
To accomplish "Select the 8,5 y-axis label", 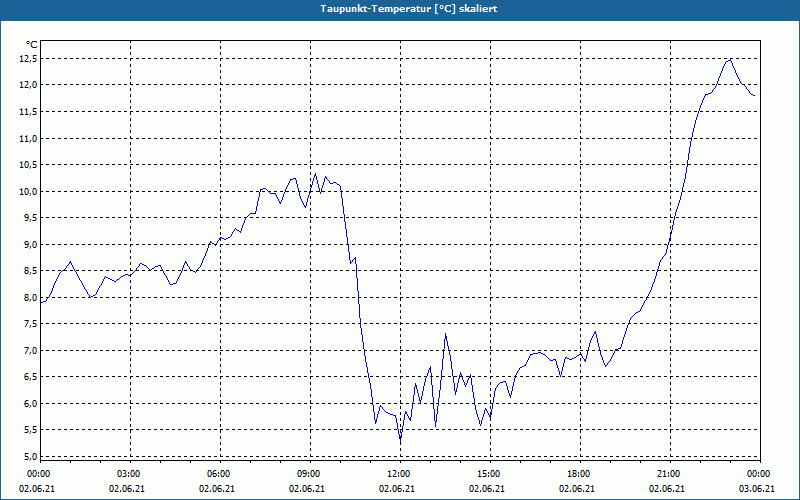I will (x=30, y=271).
